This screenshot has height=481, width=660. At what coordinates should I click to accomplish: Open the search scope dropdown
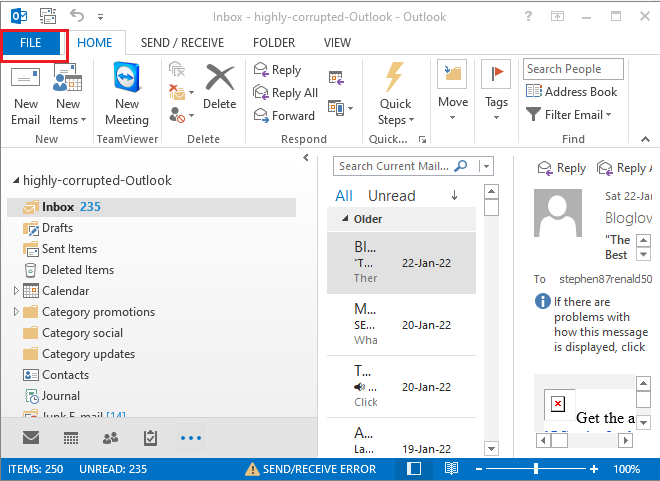click(x=486, y=166)
